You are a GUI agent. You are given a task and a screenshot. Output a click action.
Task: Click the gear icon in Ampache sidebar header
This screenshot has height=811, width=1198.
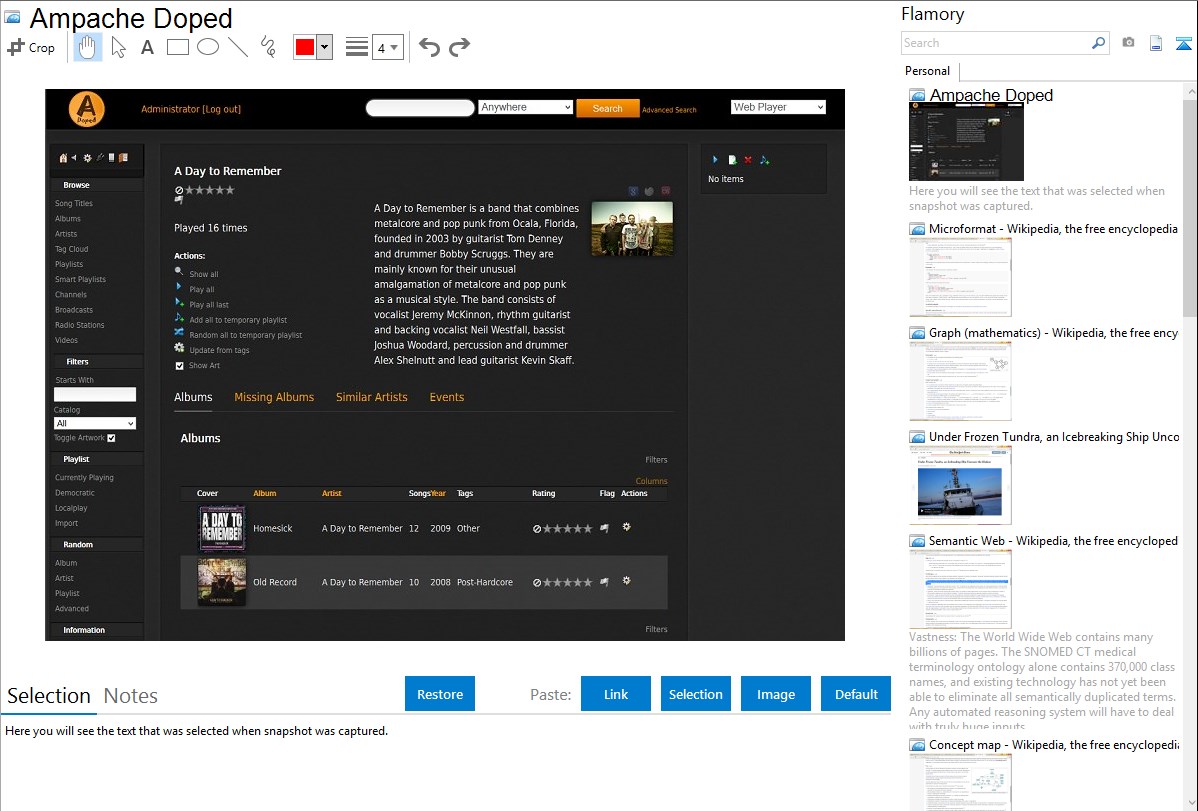click(x=87, y=158)
